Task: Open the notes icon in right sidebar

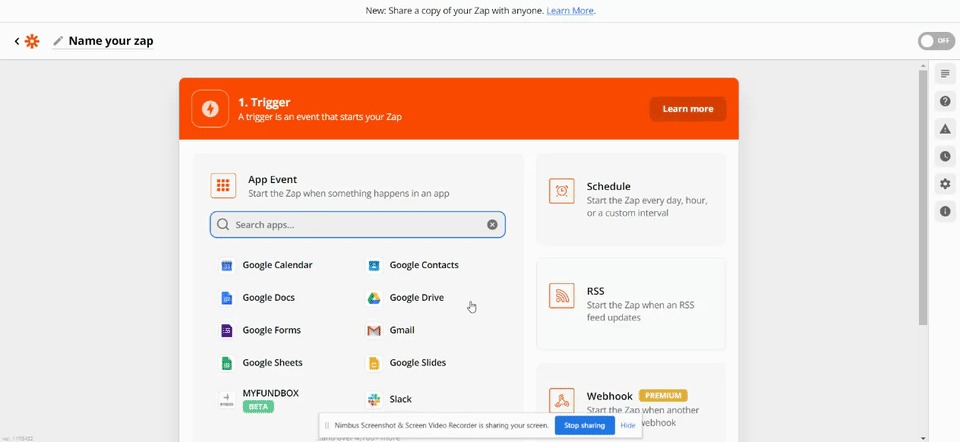Action: 945,74
